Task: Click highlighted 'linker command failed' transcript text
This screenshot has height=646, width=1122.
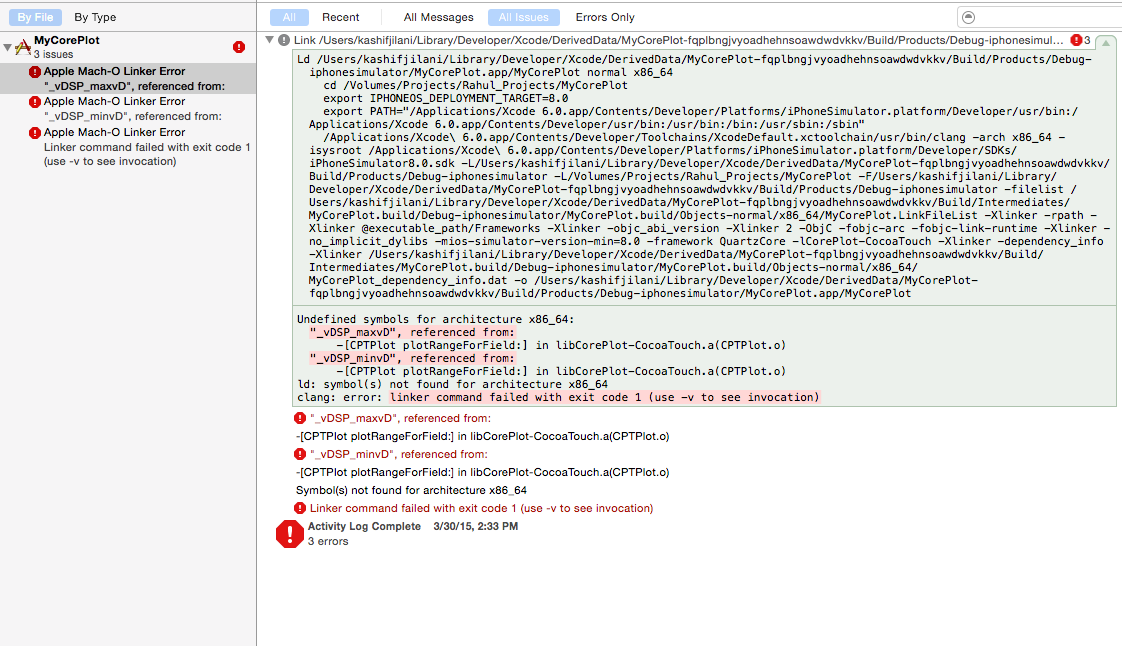Action: (605, 397)
